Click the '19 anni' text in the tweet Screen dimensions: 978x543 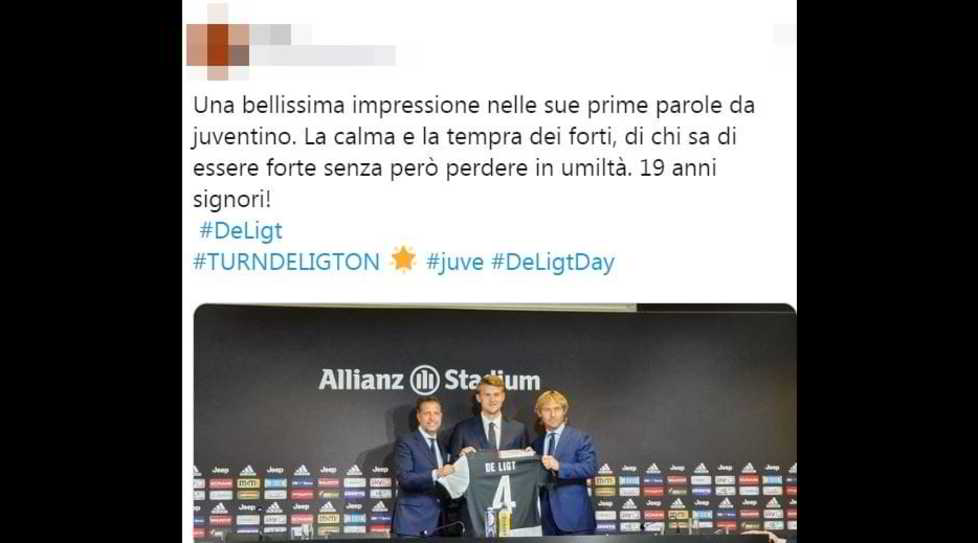point(677,168)
